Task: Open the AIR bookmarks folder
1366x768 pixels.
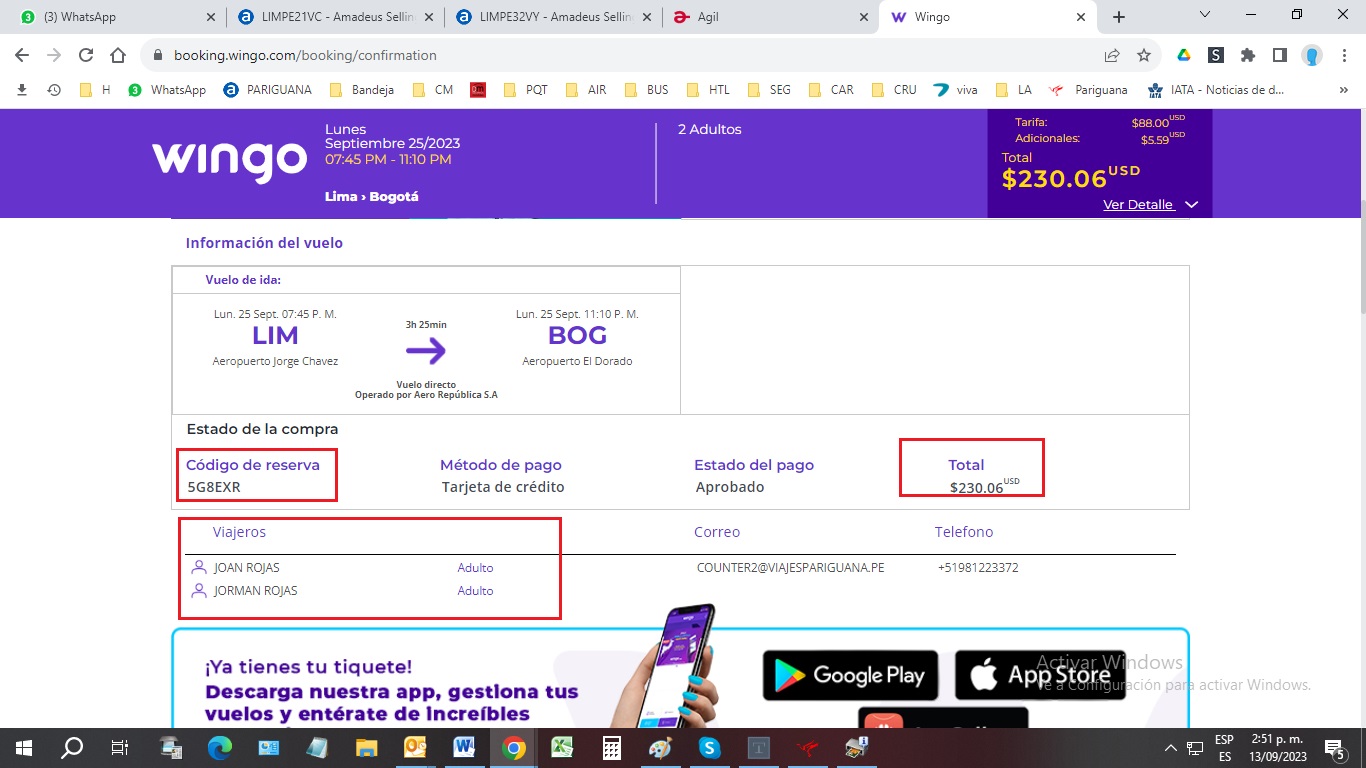Action: click(x=586, y=90)
